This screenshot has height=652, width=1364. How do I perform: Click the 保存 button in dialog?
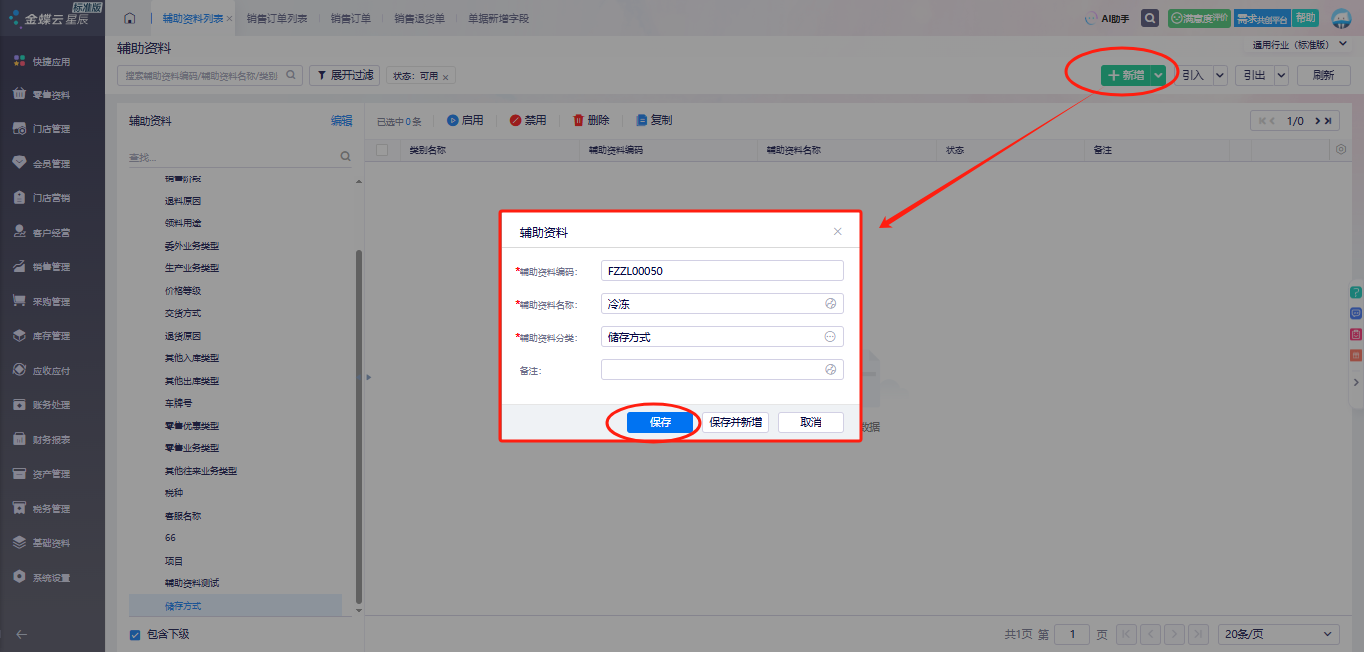(660, 422)
